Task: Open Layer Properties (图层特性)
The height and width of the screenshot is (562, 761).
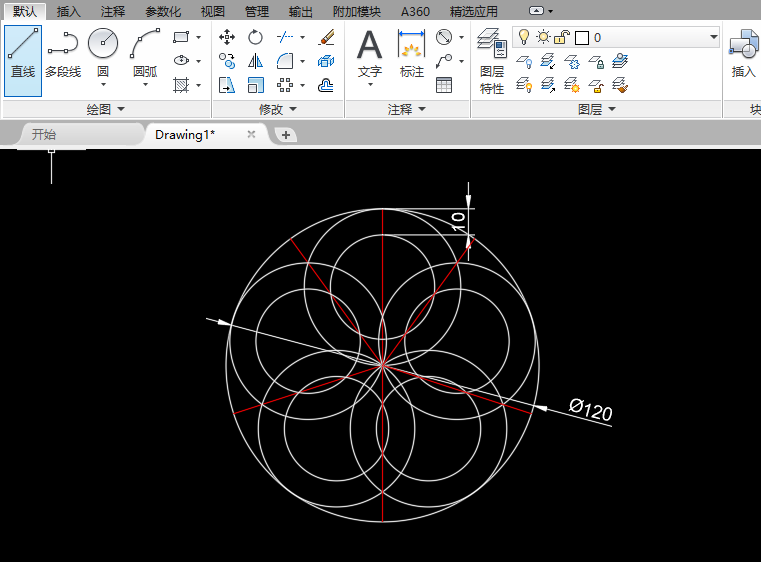Action: tap(491, 60)
